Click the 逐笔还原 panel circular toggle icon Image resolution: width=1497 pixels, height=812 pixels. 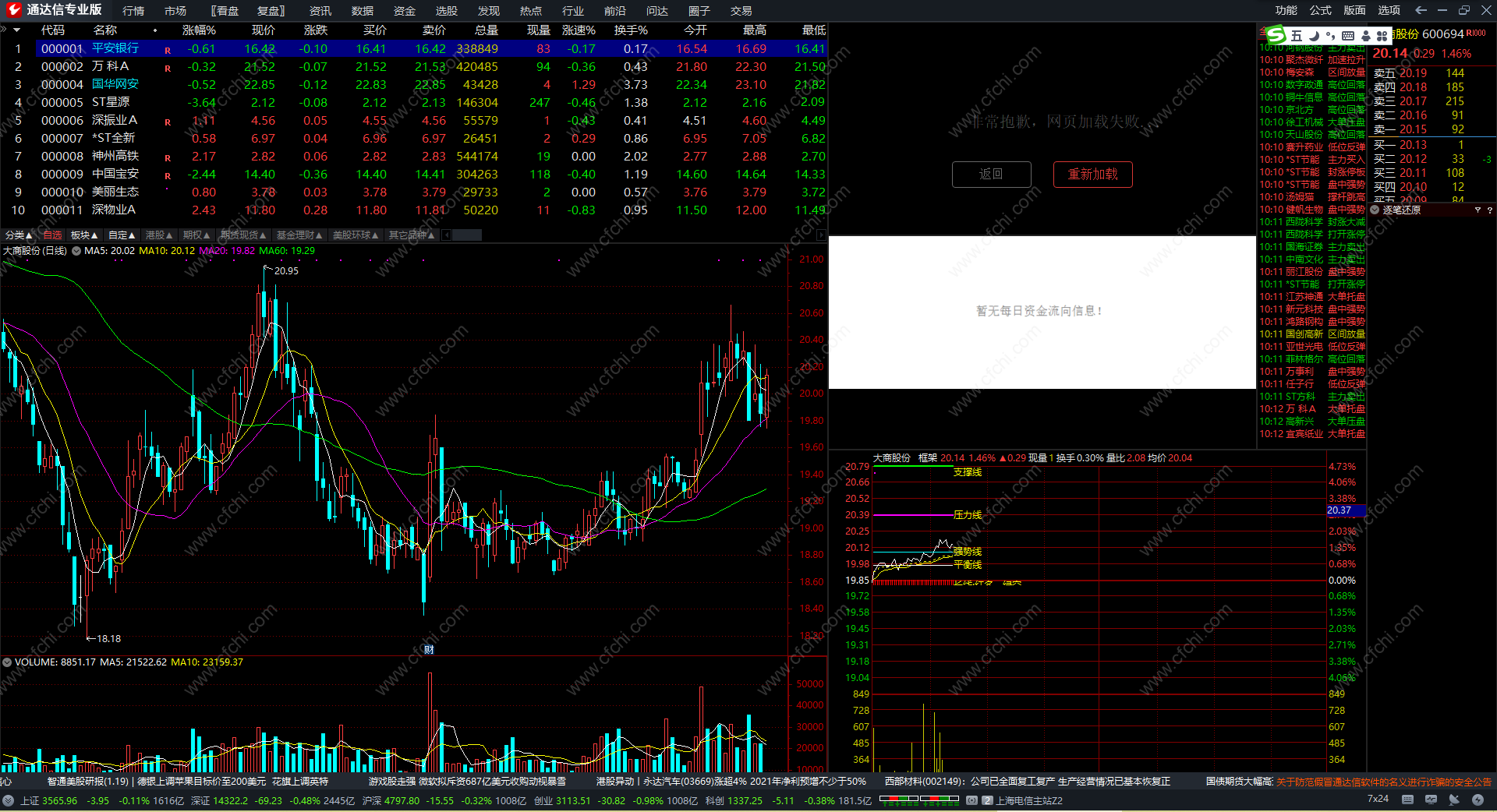point(1375,210)
